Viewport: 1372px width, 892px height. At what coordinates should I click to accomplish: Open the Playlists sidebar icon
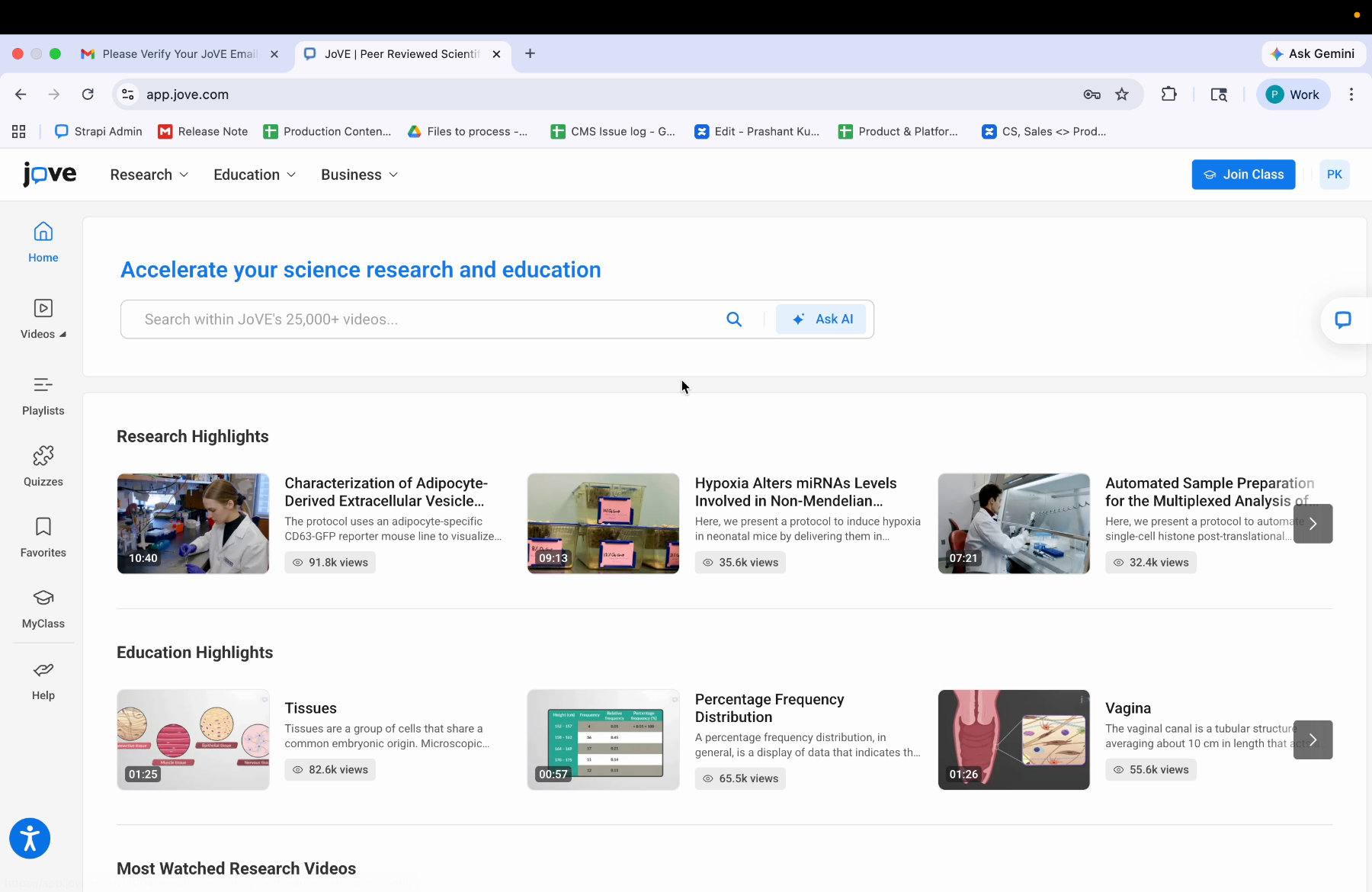(43, 386)
